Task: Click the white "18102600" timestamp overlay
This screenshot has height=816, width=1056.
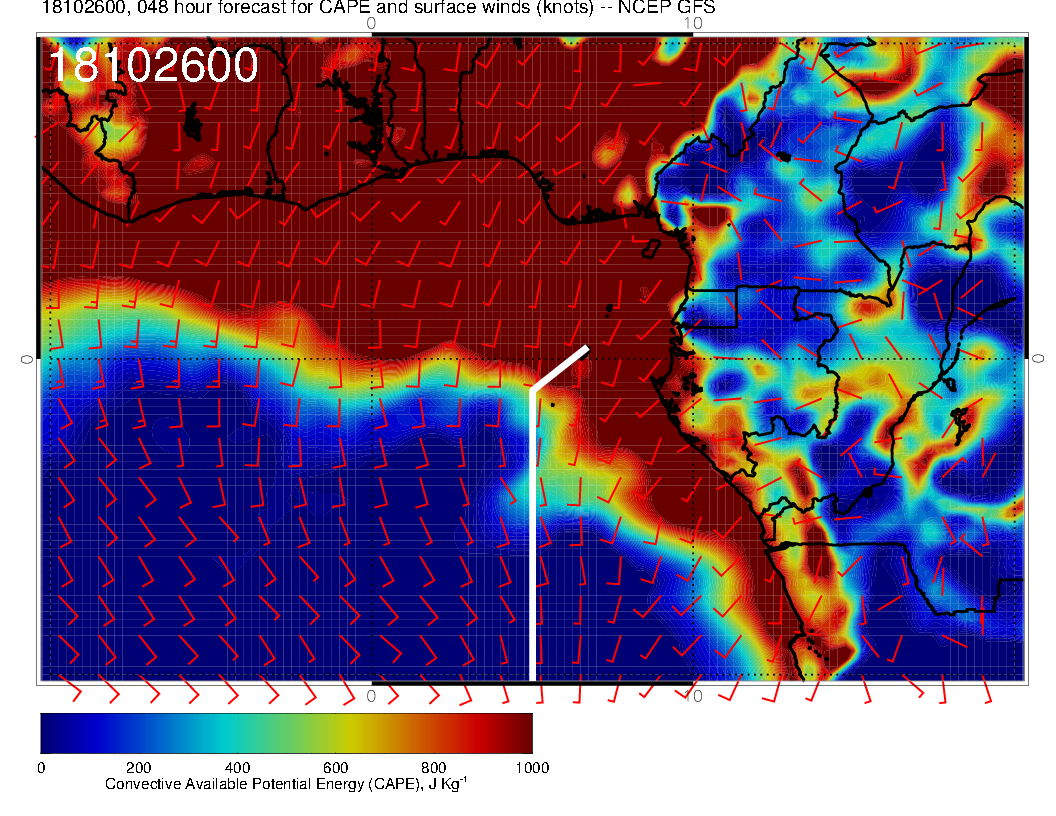Action: pyautogui.click(x=153, y=66)
